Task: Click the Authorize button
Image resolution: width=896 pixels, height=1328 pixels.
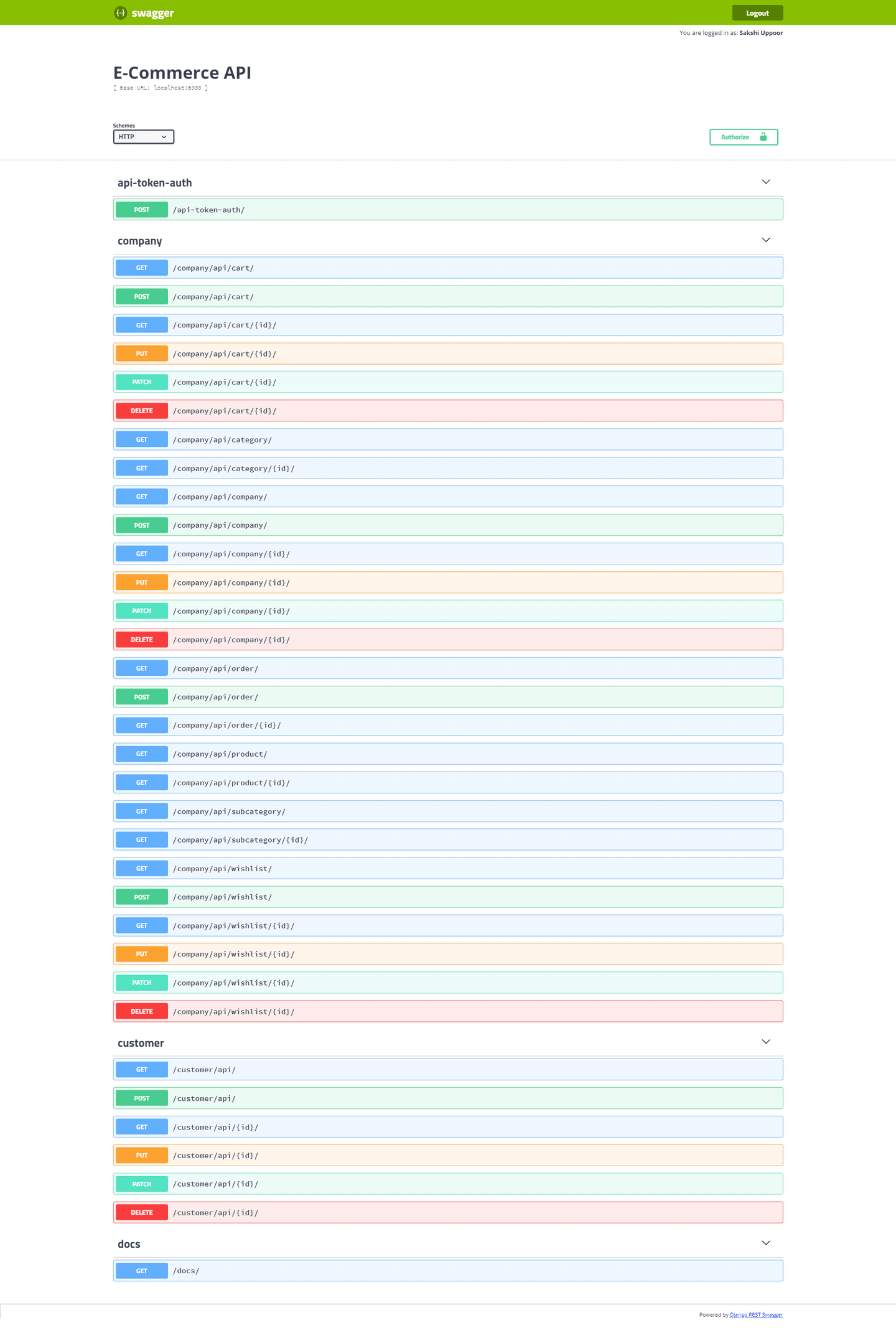Action: point(744,137)
